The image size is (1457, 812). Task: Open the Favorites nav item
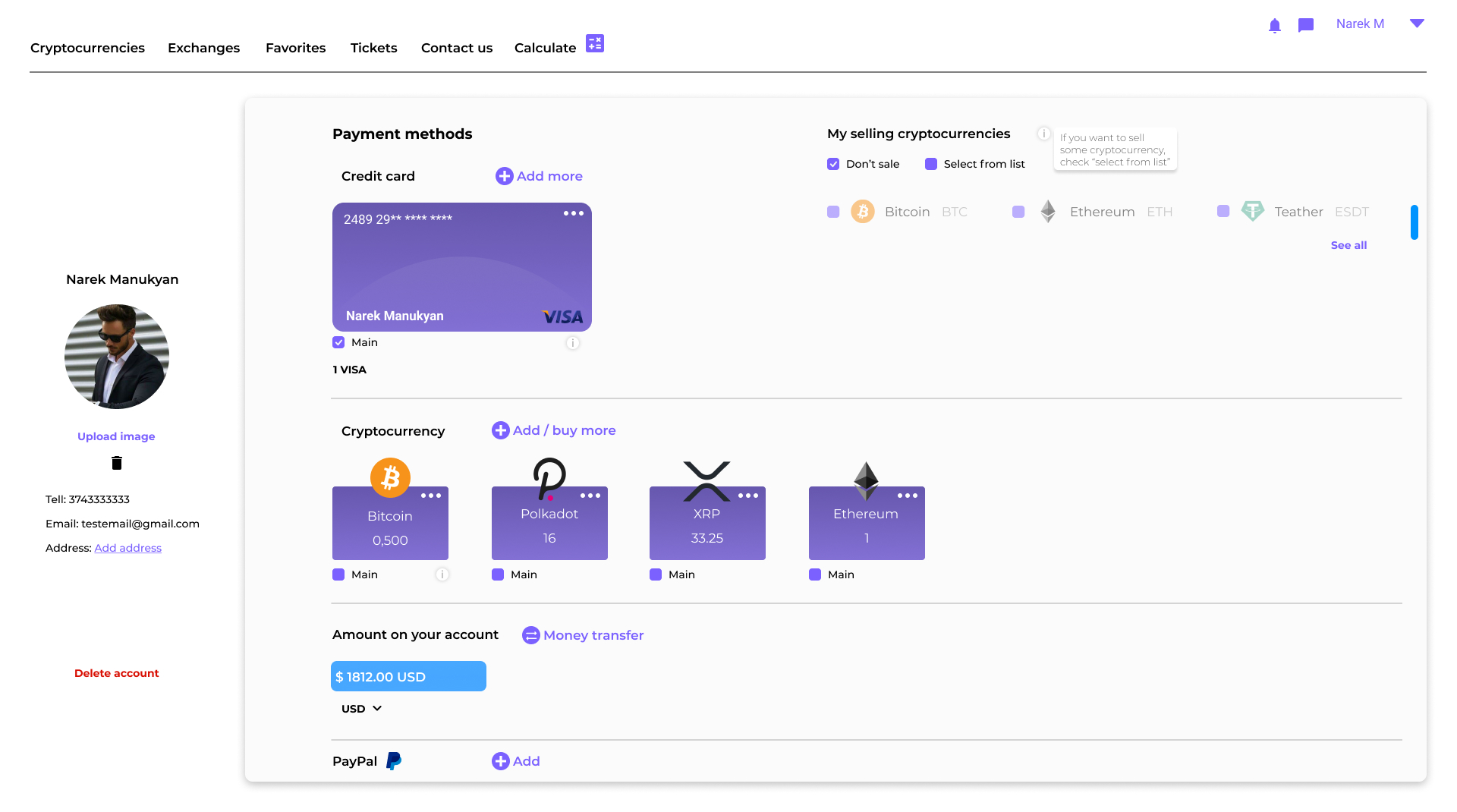295,48
